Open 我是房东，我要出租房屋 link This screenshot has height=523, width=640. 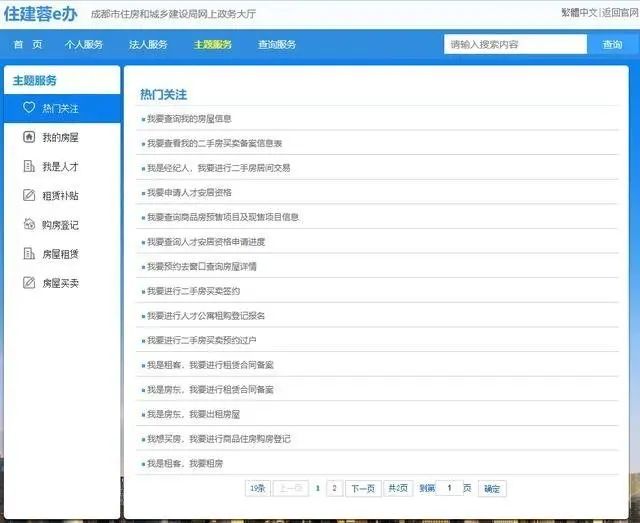193,414
